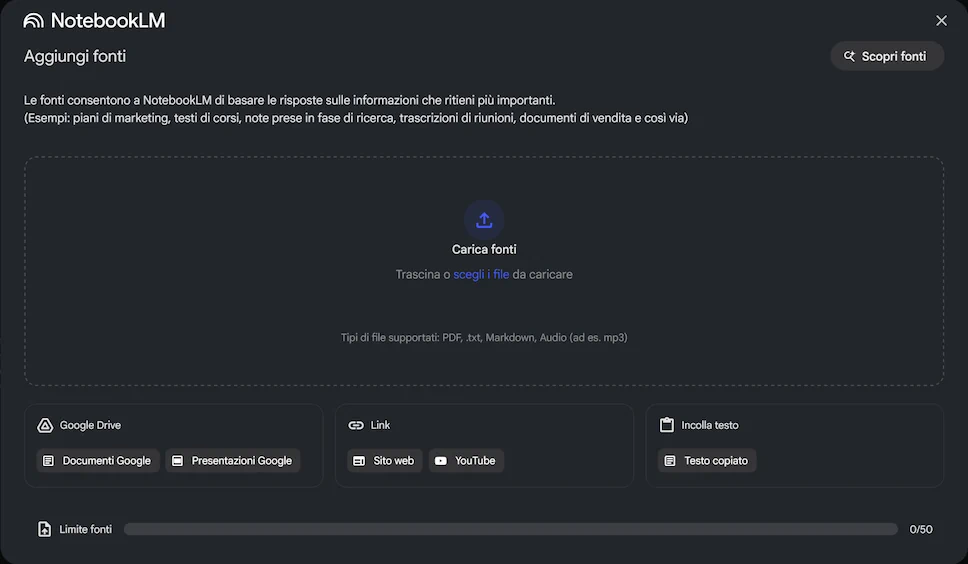The width and height of the screenshot is (968, 564).
Task: Click the Google Drive triangle icon
Action: [x=45, y=425]
